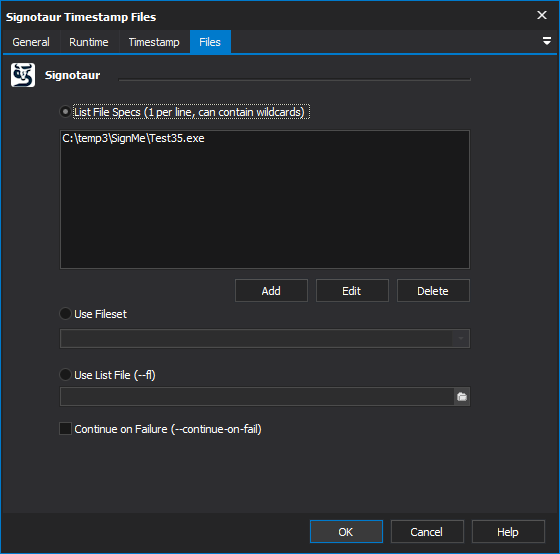Select the Files tab
The height and width of the screenshot is (554, 560).
coord(210,42)
